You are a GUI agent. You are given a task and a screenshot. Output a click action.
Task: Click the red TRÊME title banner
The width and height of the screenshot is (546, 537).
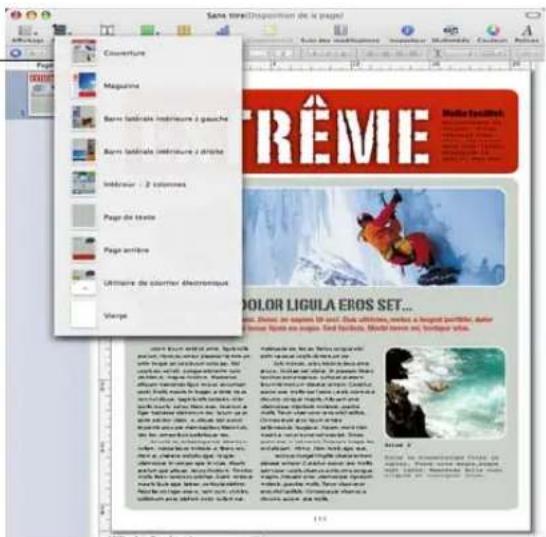[380, 131]
